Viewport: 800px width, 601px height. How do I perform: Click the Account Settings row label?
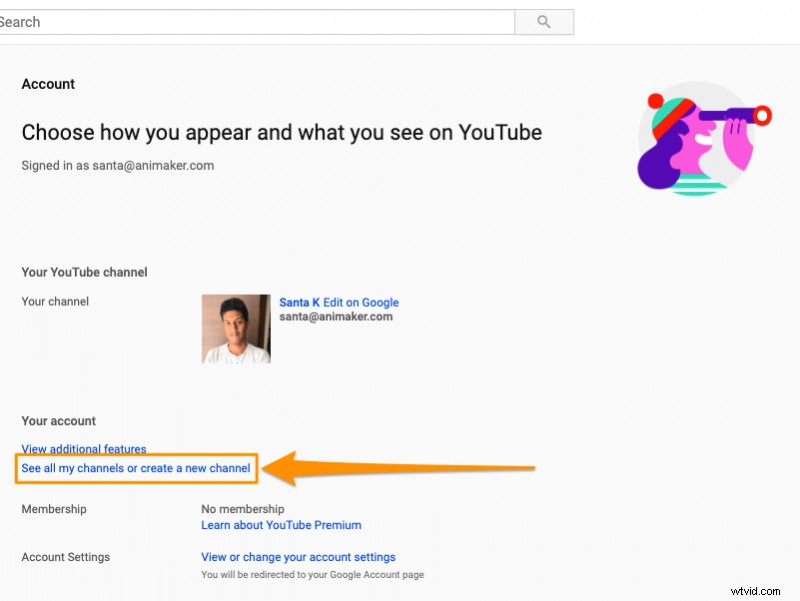tap(65, 557)
